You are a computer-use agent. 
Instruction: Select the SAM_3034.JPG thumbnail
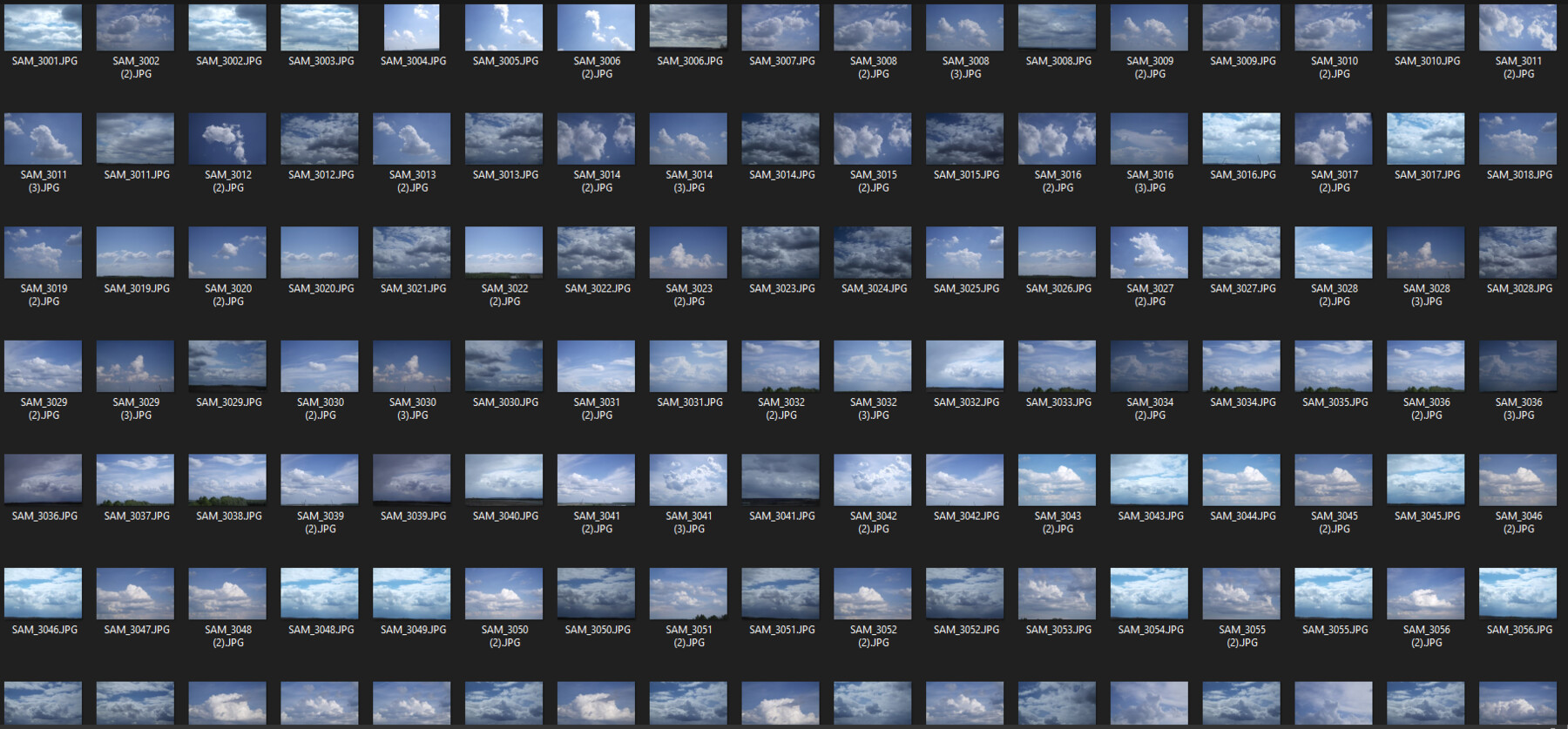tap(1241, 367)
